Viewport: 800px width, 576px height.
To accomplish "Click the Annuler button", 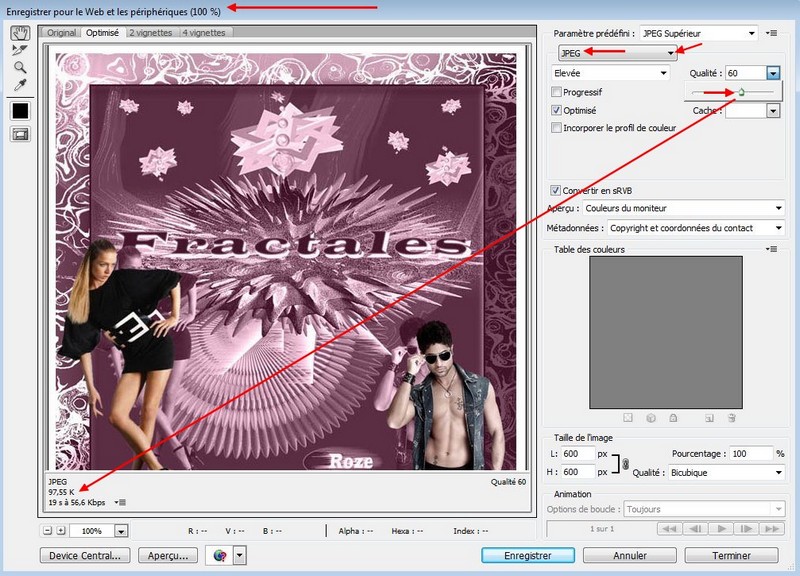I will [x=628, y=555].
